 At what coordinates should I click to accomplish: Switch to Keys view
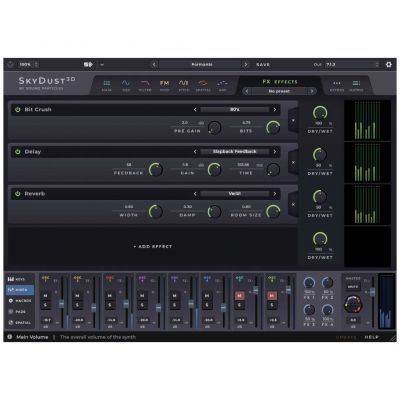click(x=20, y=279)
